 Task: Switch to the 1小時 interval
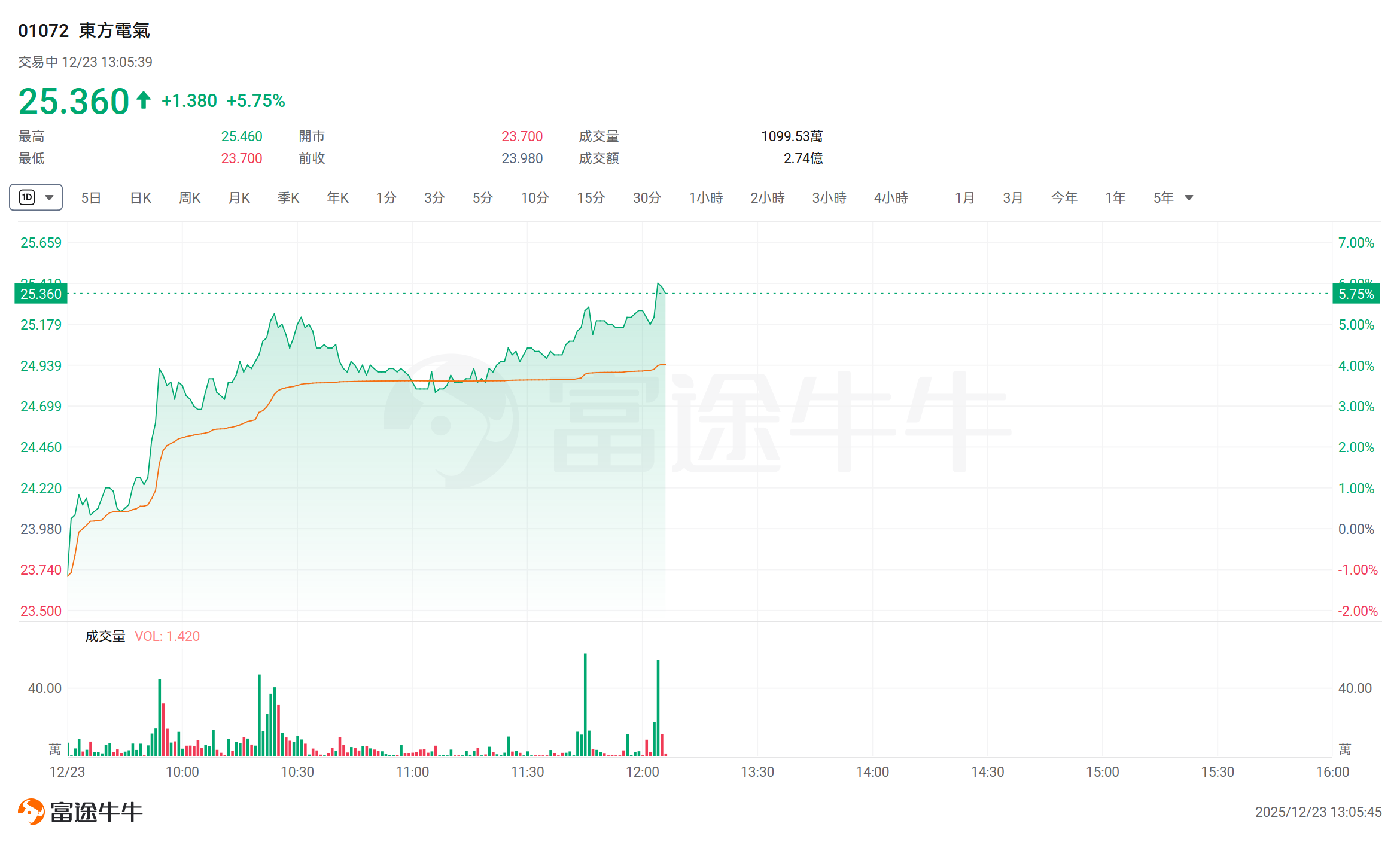pyautogui.click(x=706, y=198)
